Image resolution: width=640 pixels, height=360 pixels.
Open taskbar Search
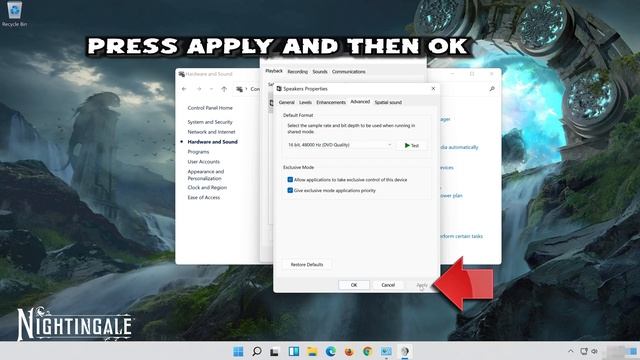click(x=257, y=351)
